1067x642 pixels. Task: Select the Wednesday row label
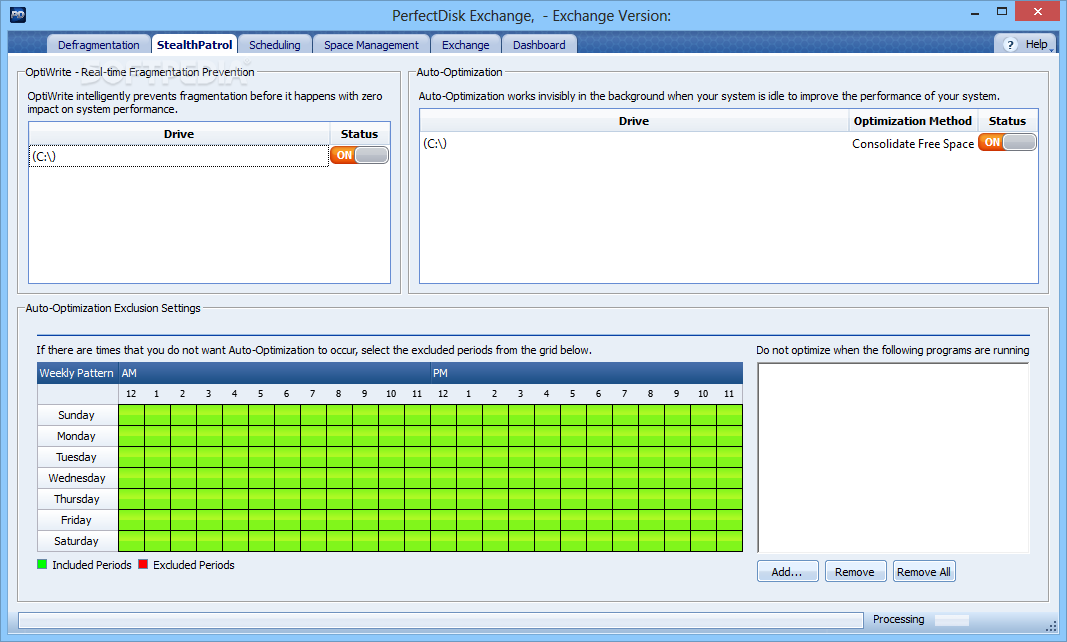click(x=77, y=478)
